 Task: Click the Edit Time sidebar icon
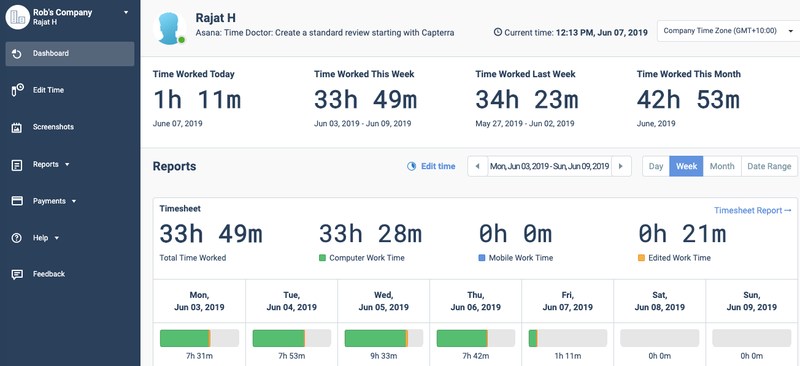point(17,90)
